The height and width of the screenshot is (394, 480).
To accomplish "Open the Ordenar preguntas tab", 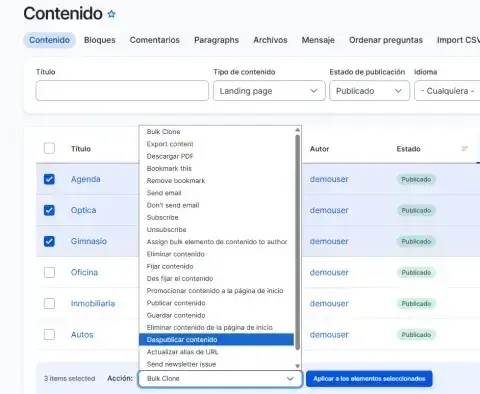I will click(x=386, y=40).
